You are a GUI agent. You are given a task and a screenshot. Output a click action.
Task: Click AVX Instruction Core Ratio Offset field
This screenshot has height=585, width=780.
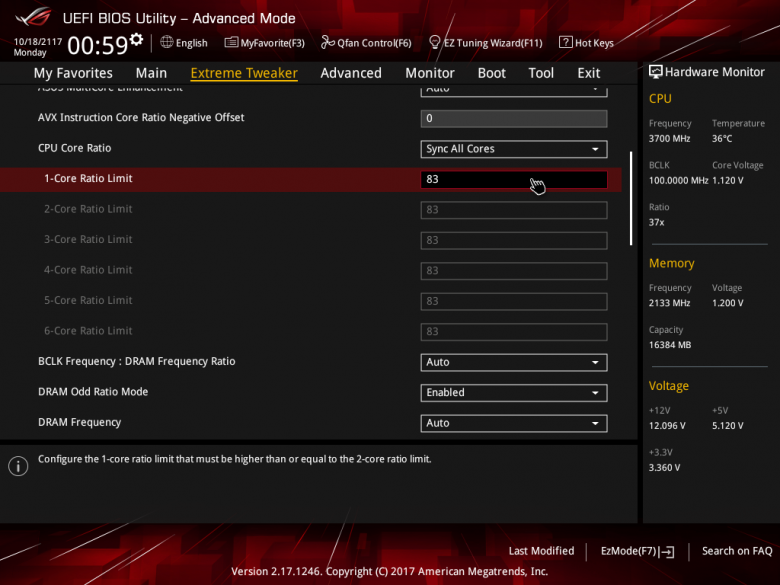pyautogui.click(x=514, y=118)
